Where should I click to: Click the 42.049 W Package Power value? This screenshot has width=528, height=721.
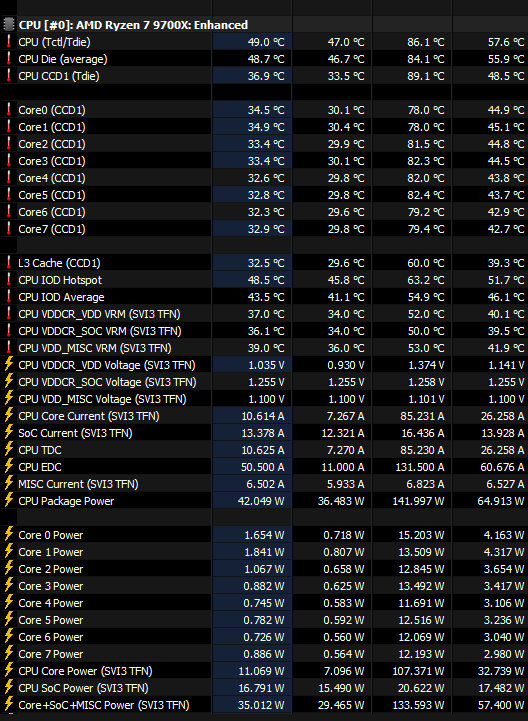(x=261, y=502)
